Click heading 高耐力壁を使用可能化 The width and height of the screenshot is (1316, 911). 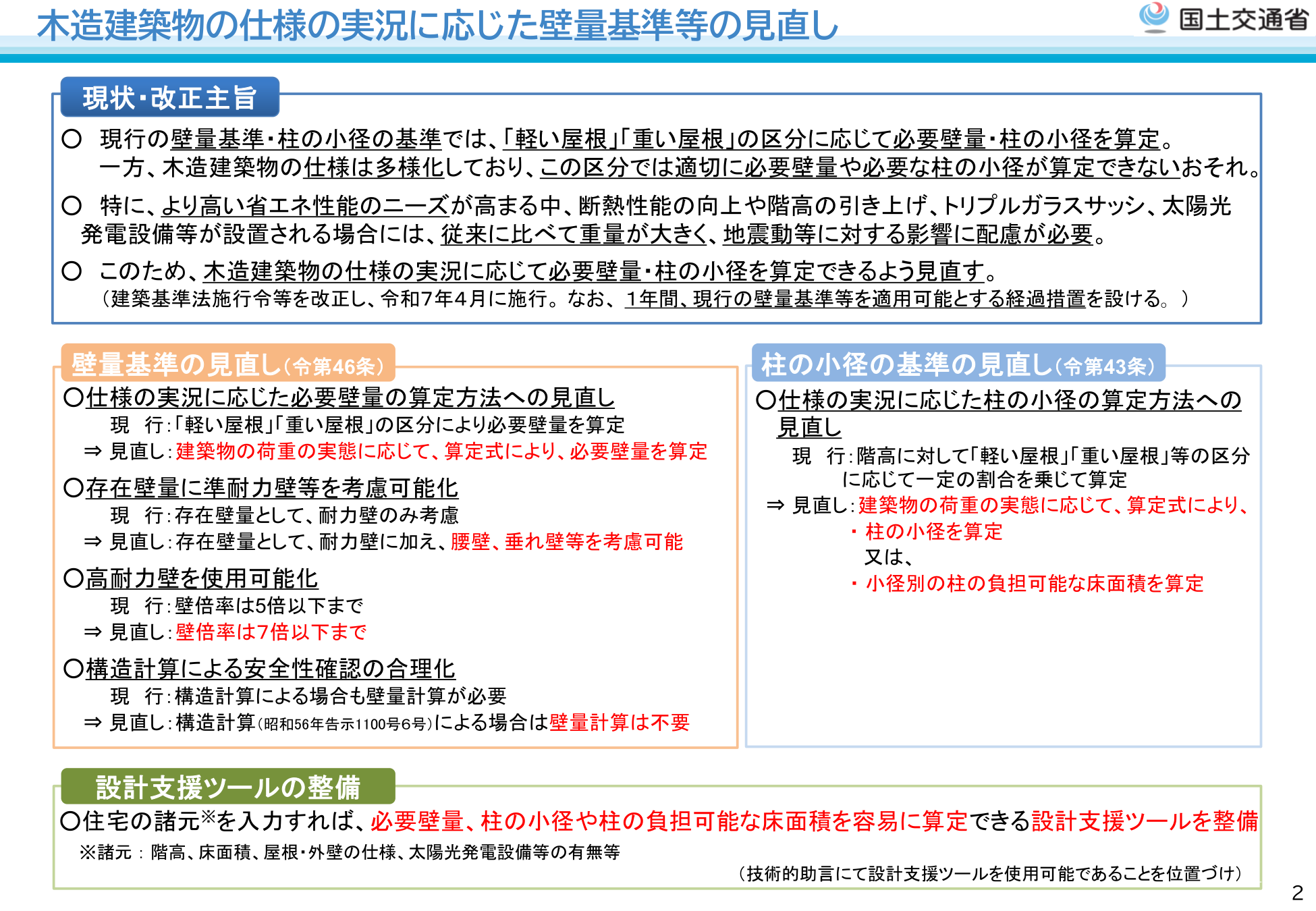(x=202, y=578)
